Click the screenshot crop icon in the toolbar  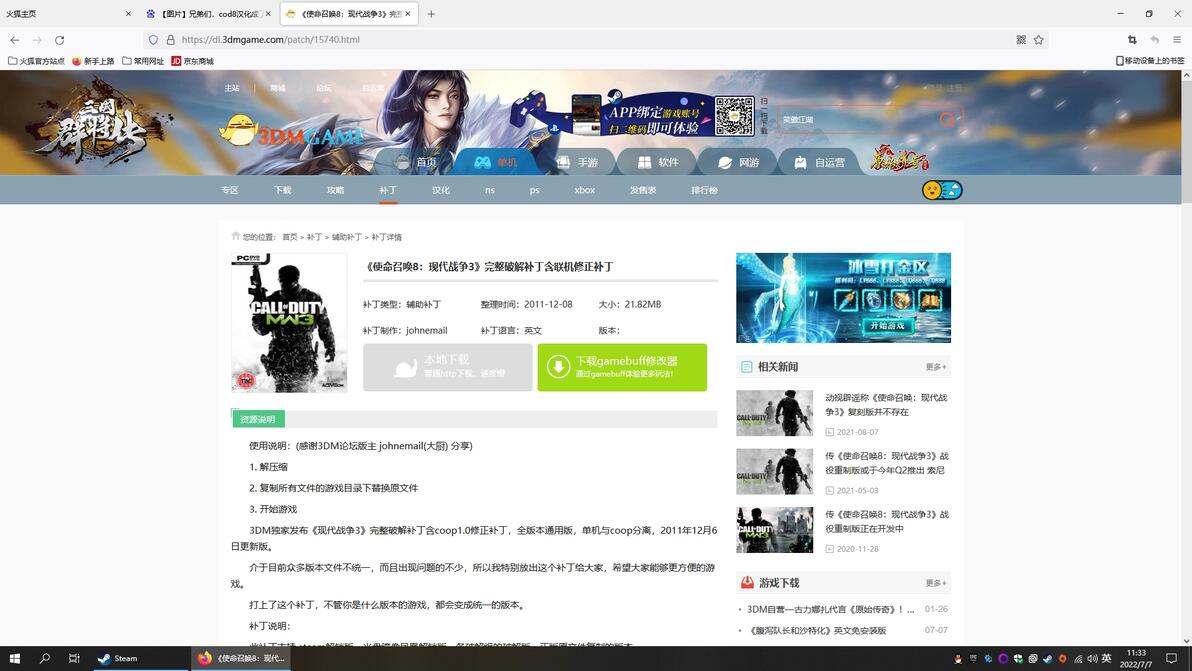pyautogui.click(x=1132, y=40)
